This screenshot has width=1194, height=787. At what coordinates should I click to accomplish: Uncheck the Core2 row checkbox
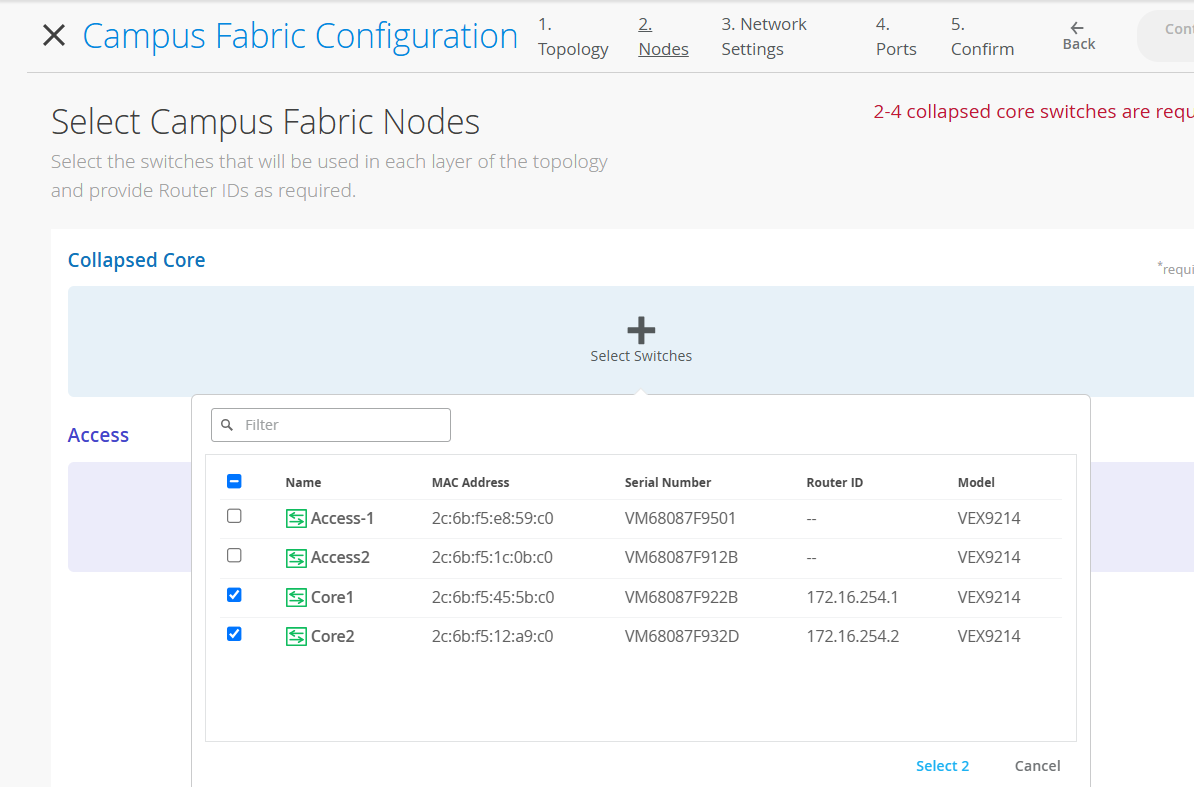pos(234,634)
